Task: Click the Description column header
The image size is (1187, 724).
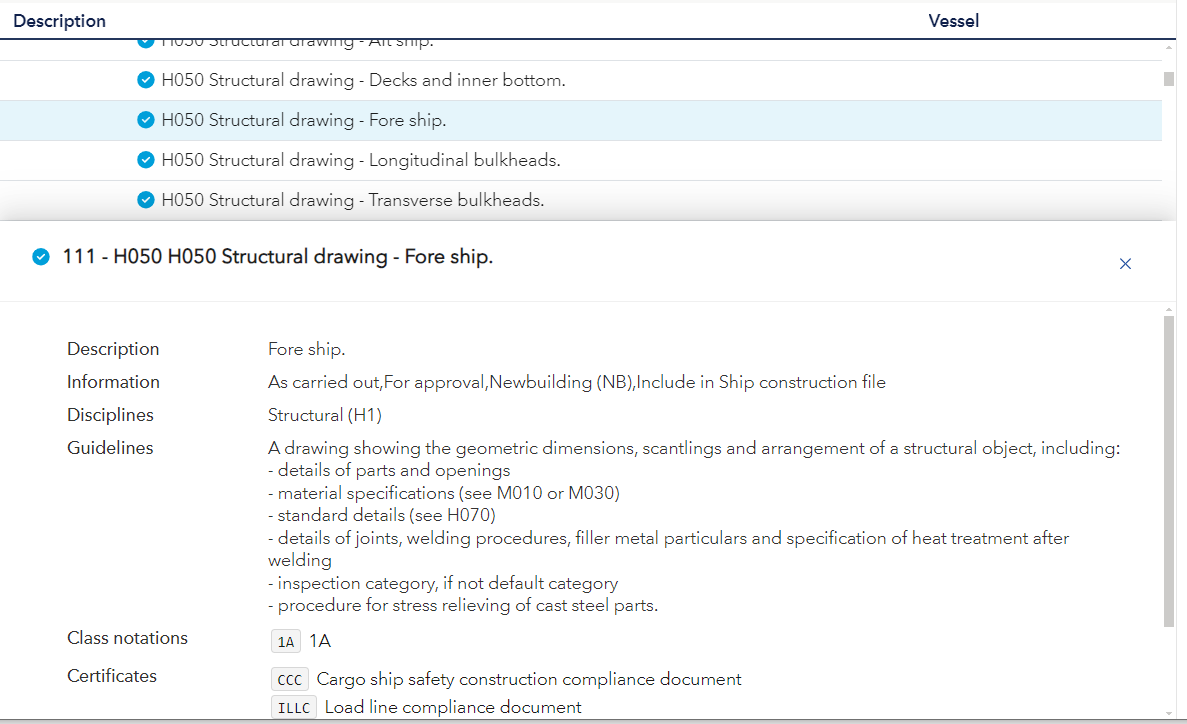Action: 59,20
